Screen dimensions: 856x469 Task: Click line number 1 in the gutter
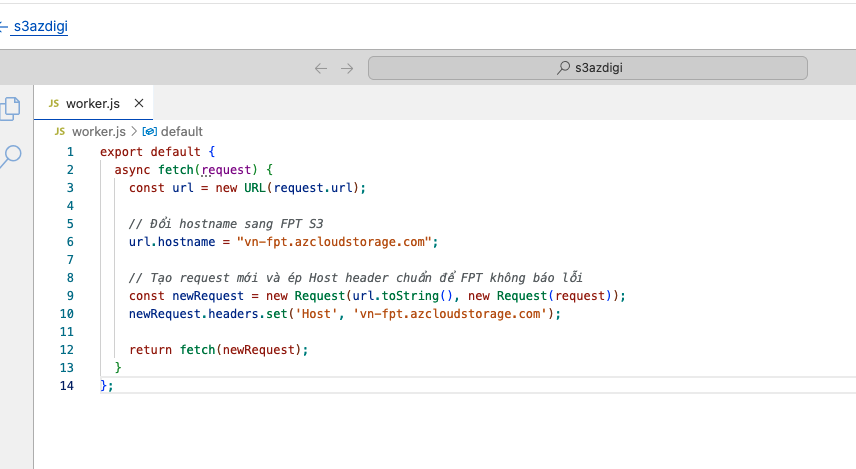point(70,151)
